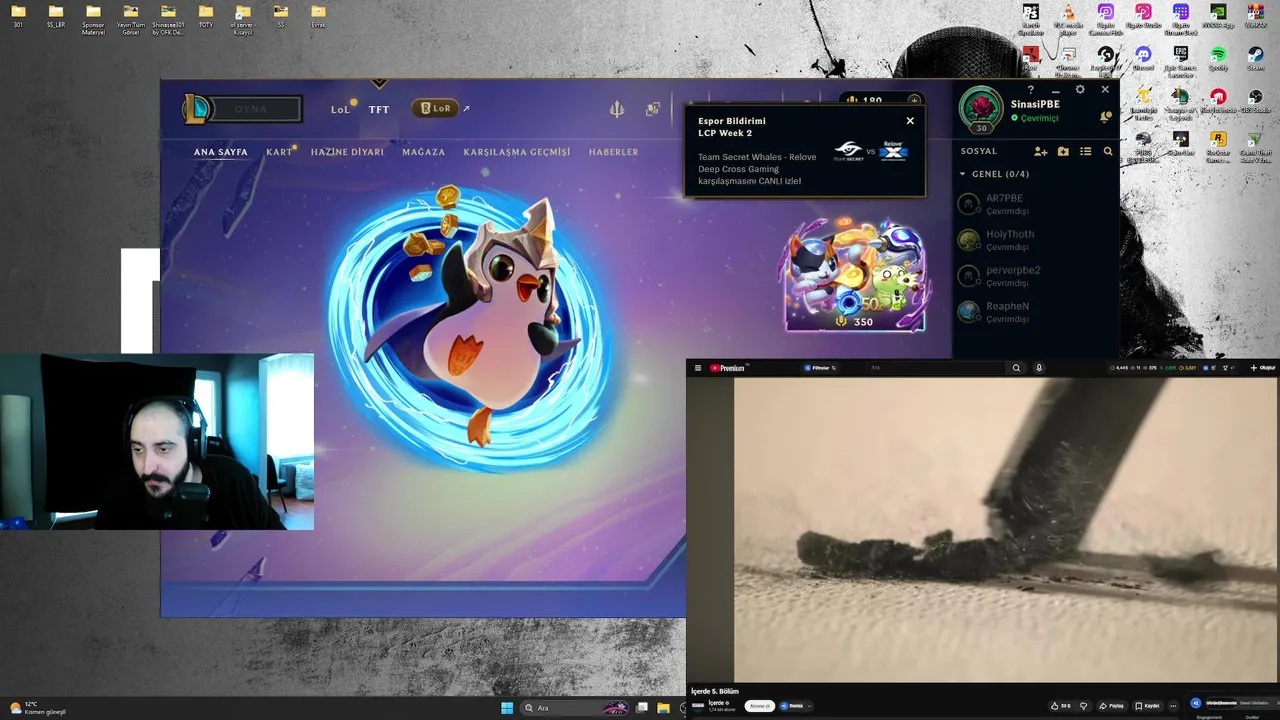The image size is (1280, 720).
Task: Click the Paylaş share button
Action: point(1111,706)
